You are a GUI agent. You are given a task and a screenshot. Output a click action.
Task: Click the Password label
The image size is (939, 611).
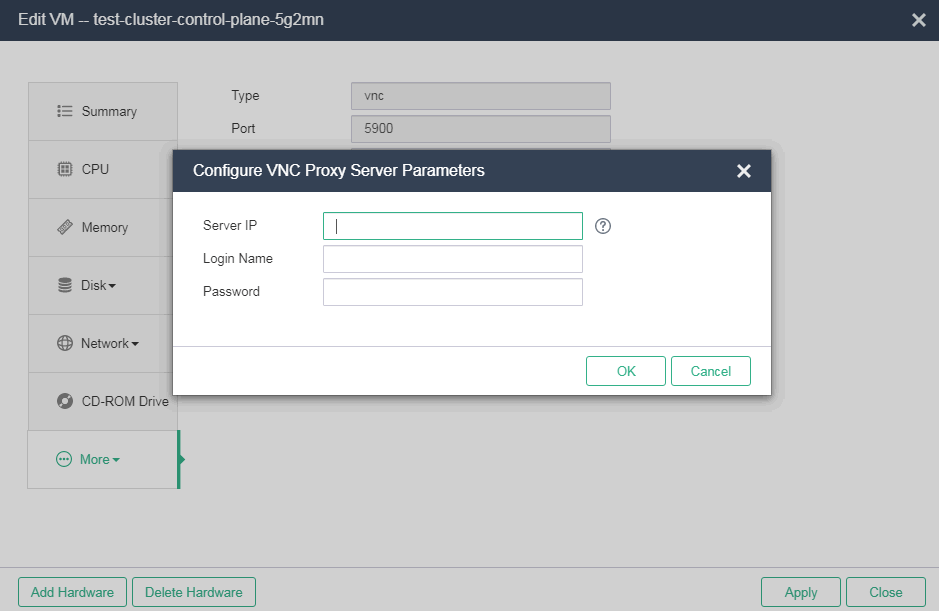coord(231,292)
